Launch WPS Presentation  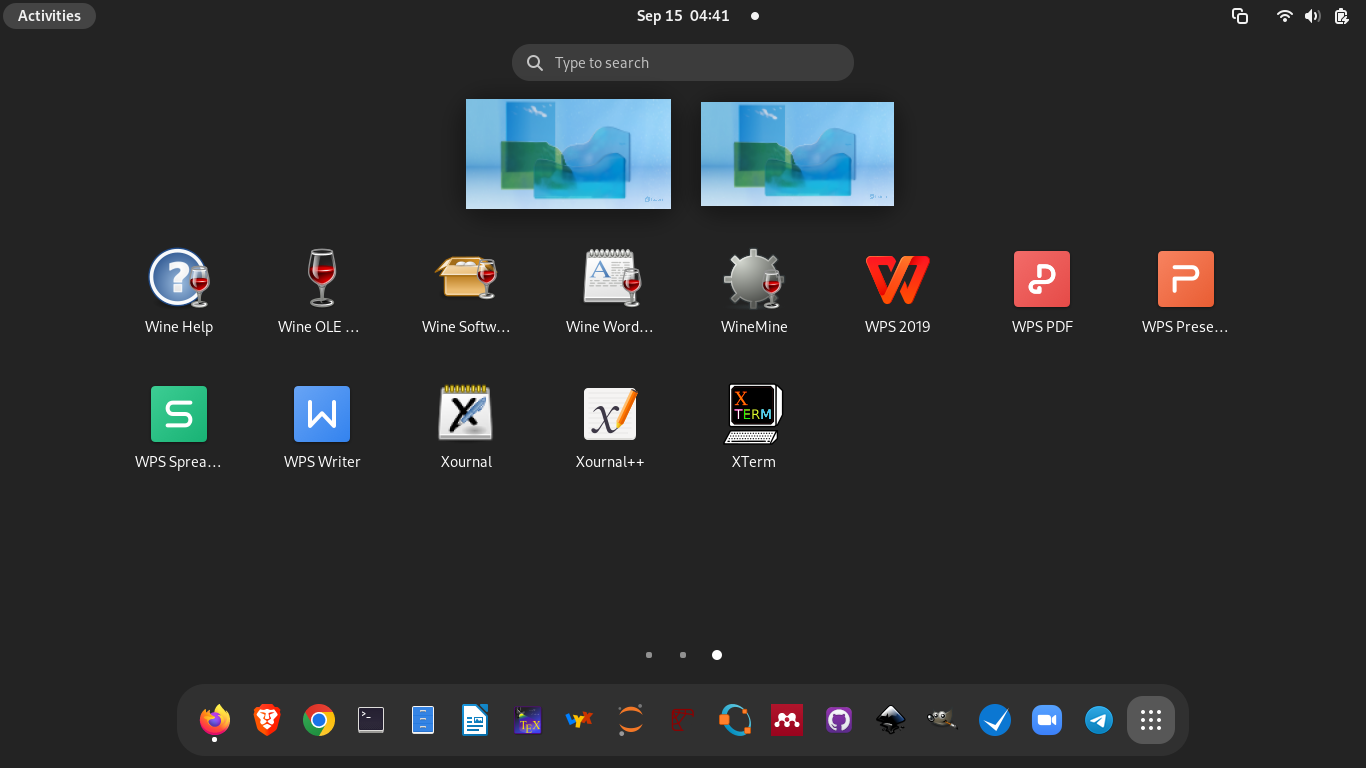[x=1185, y=279]
